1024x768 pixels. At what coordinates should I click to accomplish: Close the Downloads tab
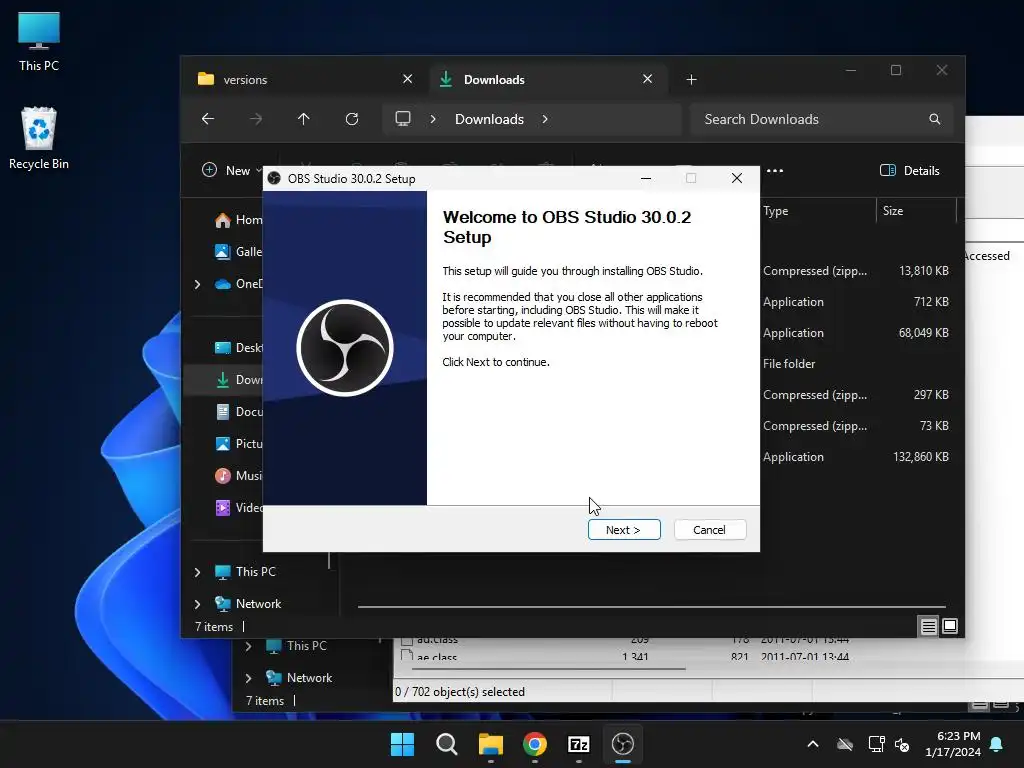coord(647,79)
